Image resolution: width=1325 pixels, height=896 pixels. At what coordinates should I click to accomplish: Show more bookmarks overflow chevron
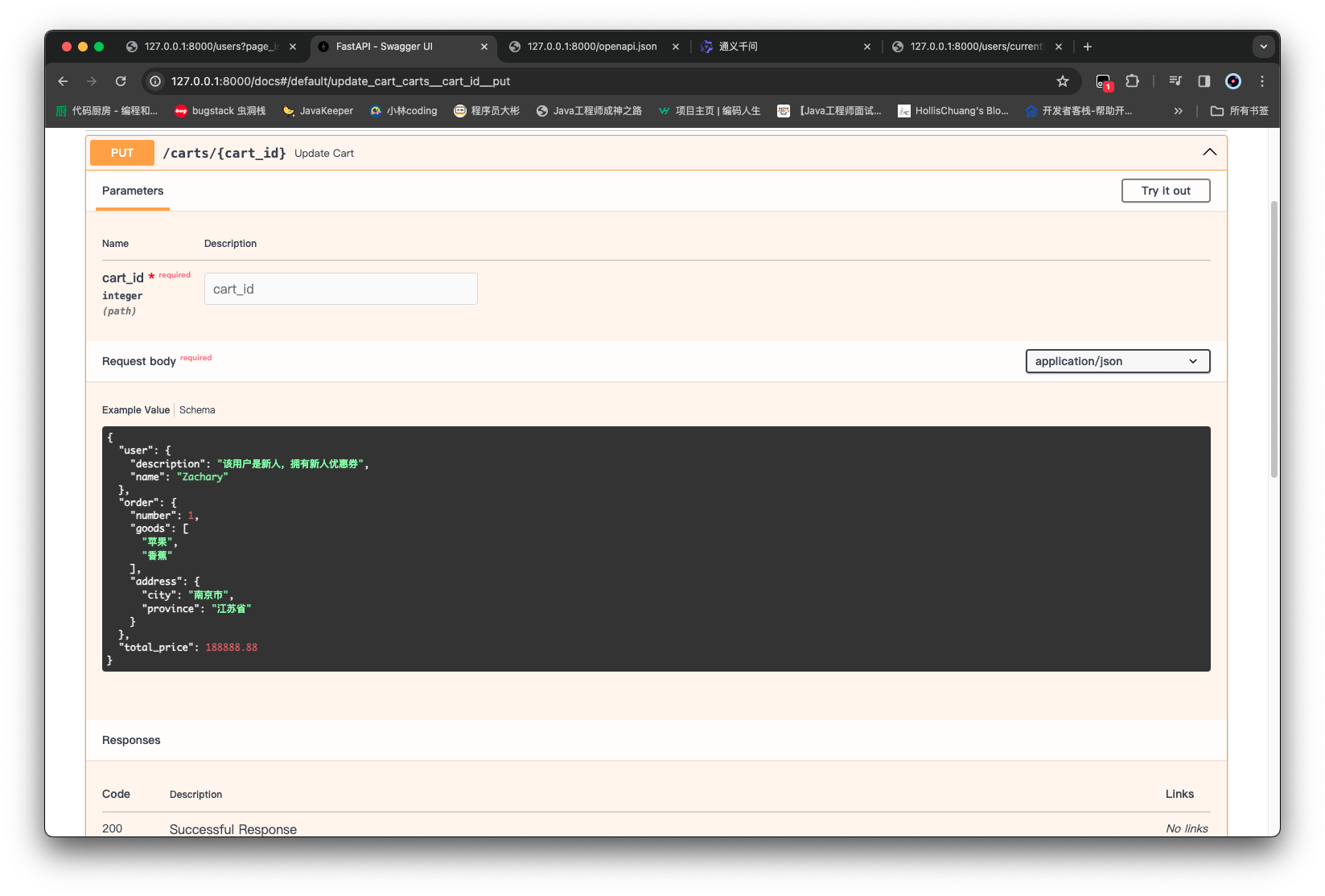[1179, 111]
